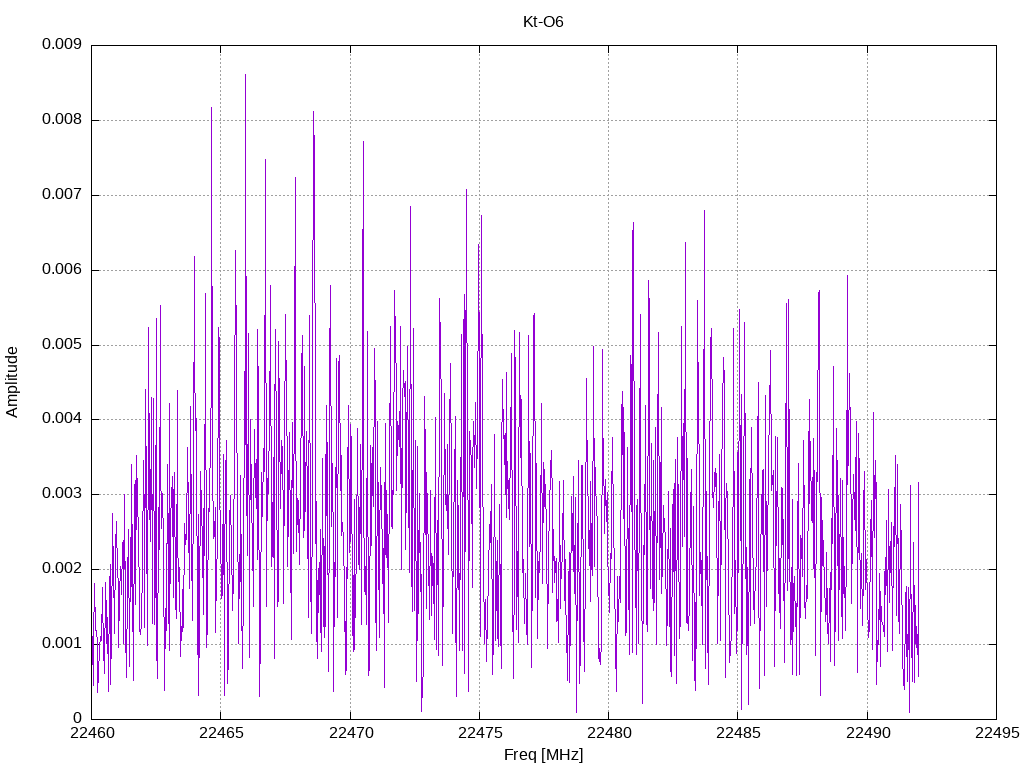Click the 0.009 y-axis tick label

click(62, 44)
